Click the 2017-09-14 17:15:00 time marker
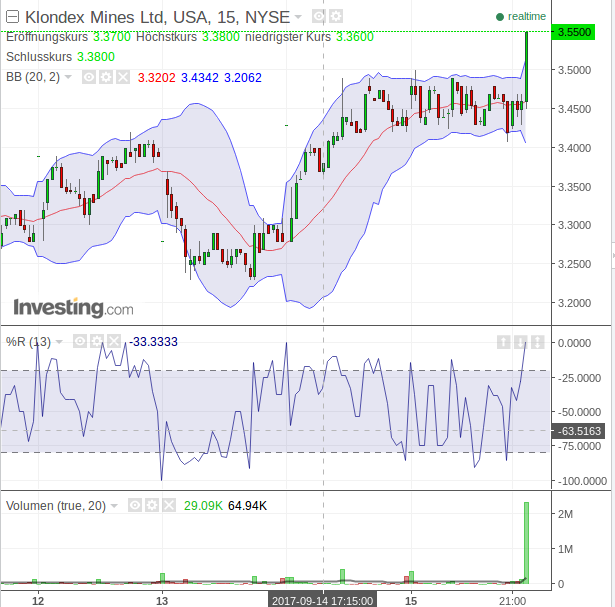Image resolution: width=615 pixels, height=607 pixels. (322, 600)
